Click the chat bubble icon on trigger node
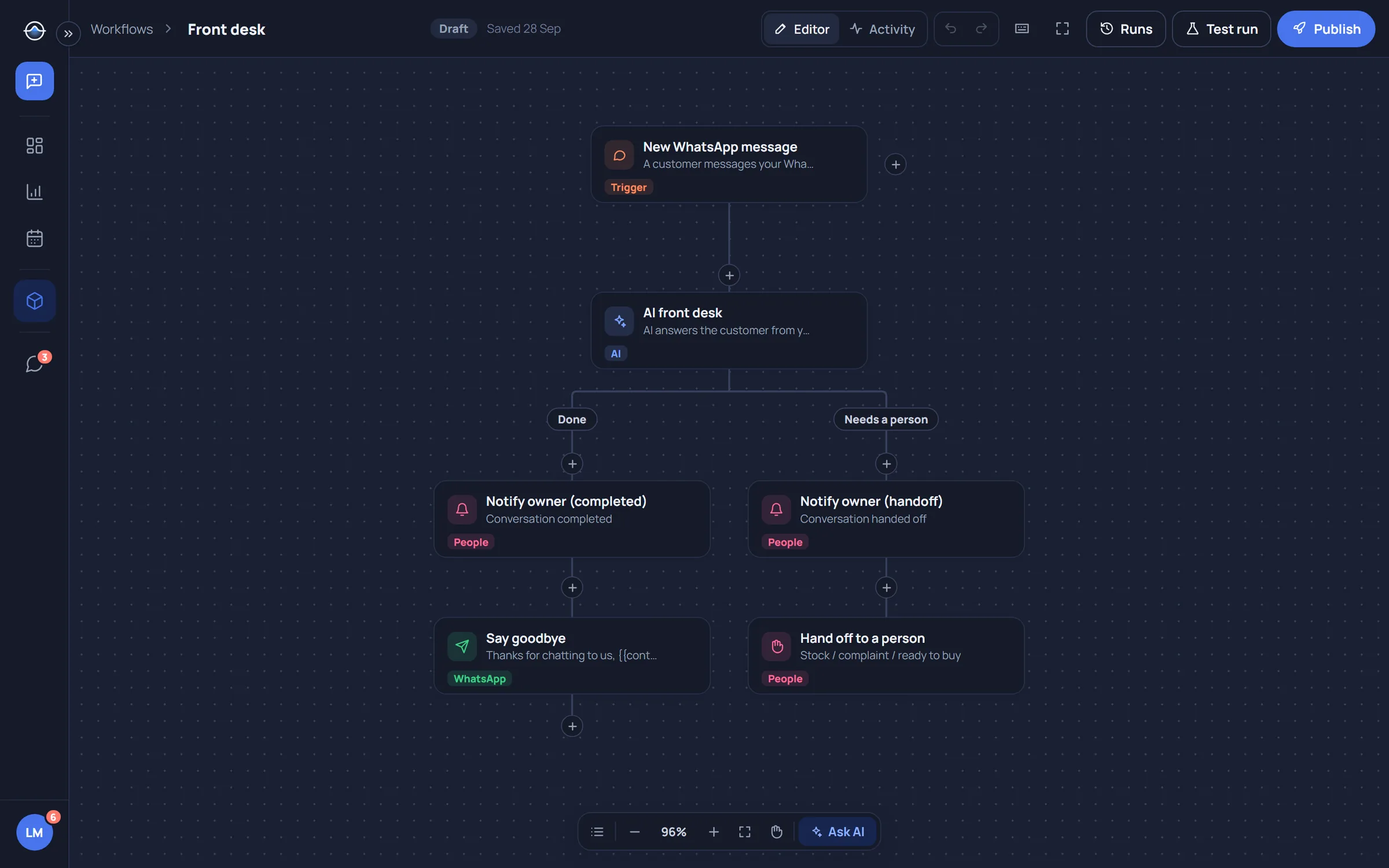Viewport: 1389px width, 868px height. [619, 155]
